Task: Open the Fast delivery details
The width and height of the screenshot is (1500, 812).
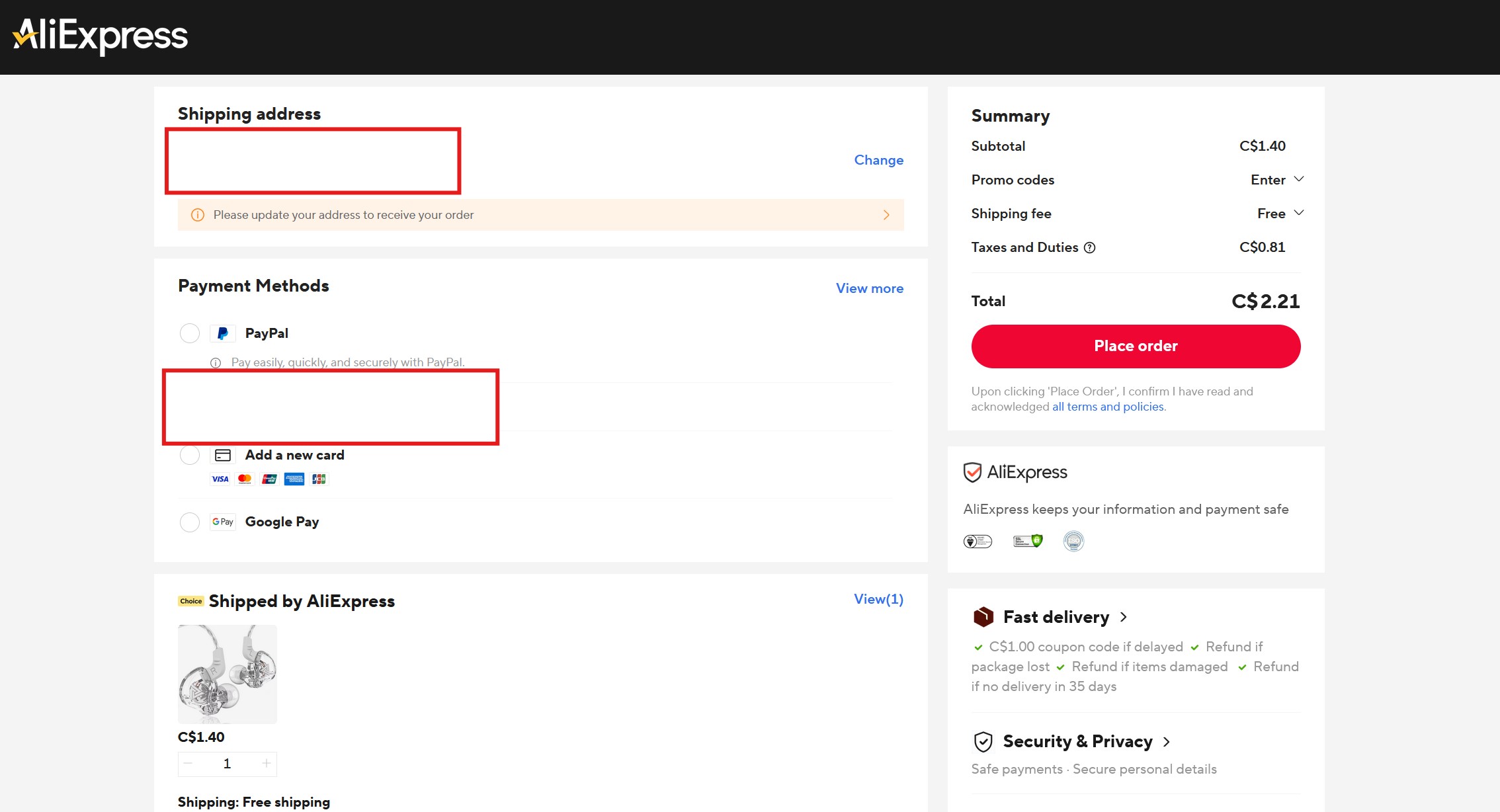Action: [1056, 617]
